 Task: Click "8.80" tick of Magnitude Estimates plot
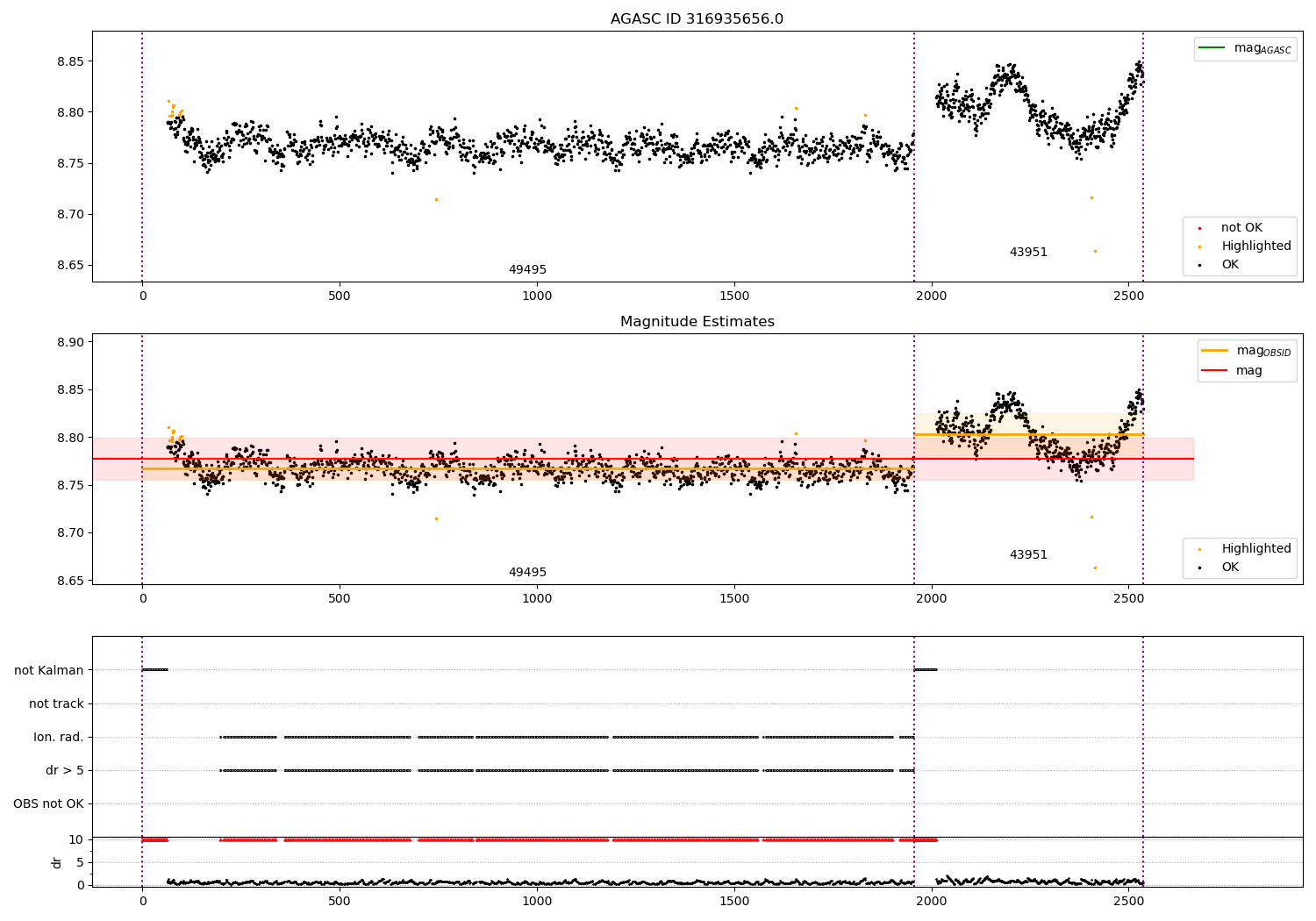(x=70, y=438)
